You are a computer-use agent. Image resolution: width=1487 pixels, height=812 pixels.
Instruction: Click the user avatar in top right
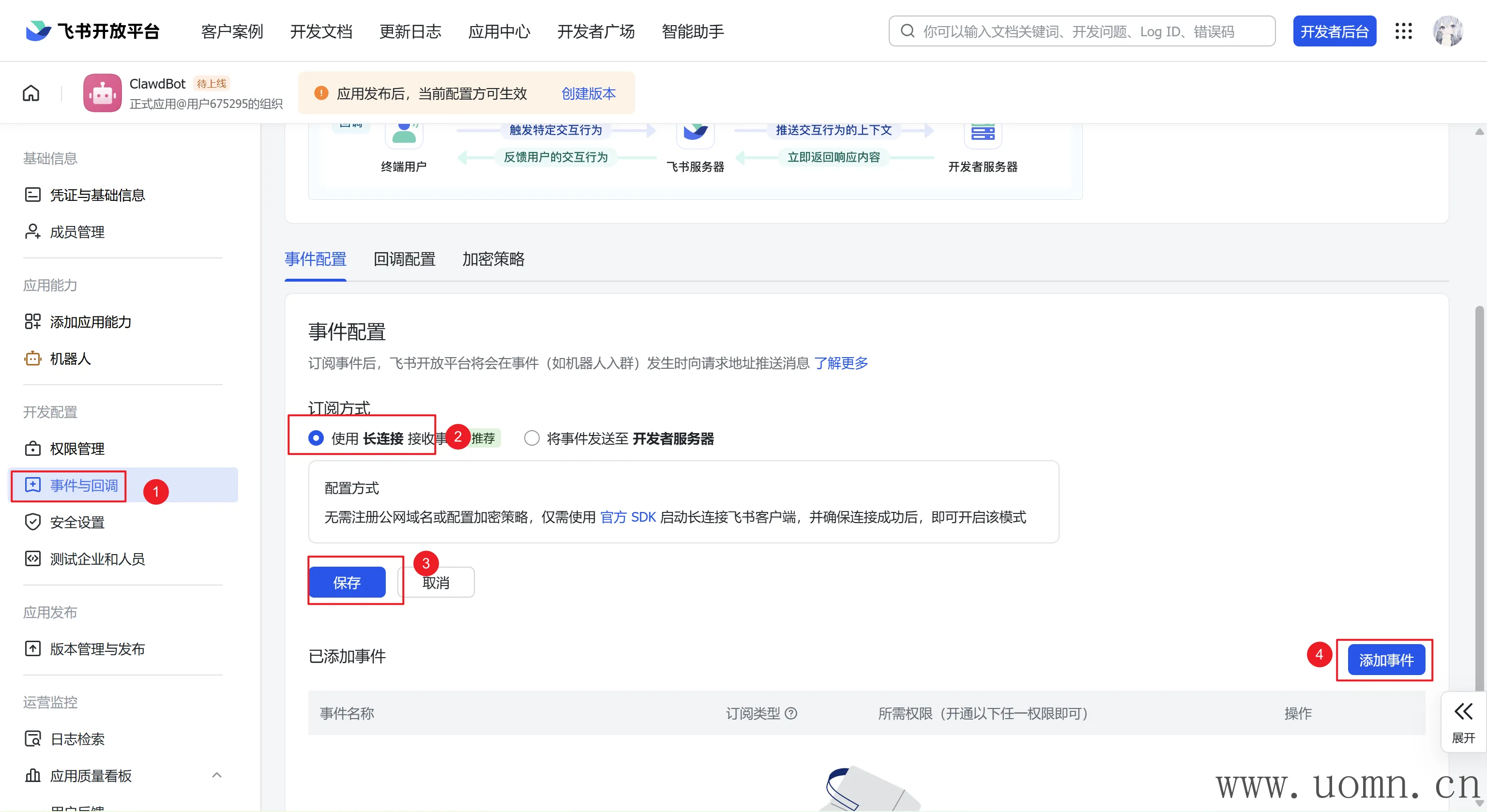(x=1447, y=31)
